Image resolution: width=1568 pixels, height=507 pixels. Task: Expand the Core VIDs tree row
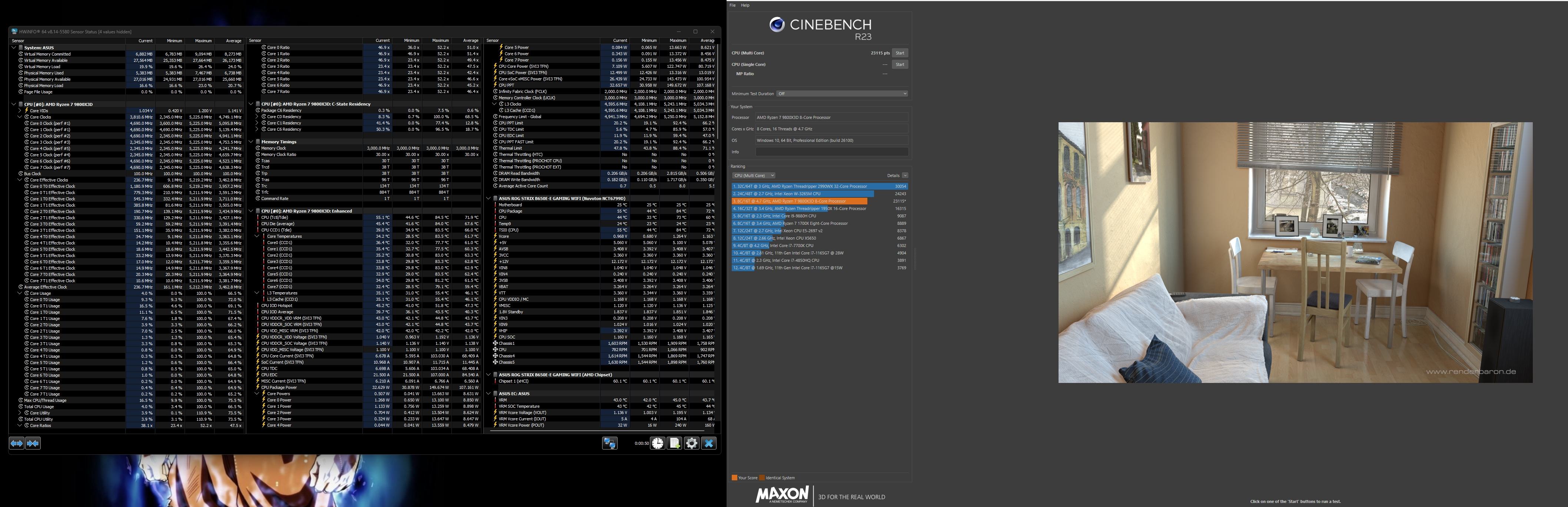click(20, 111)
